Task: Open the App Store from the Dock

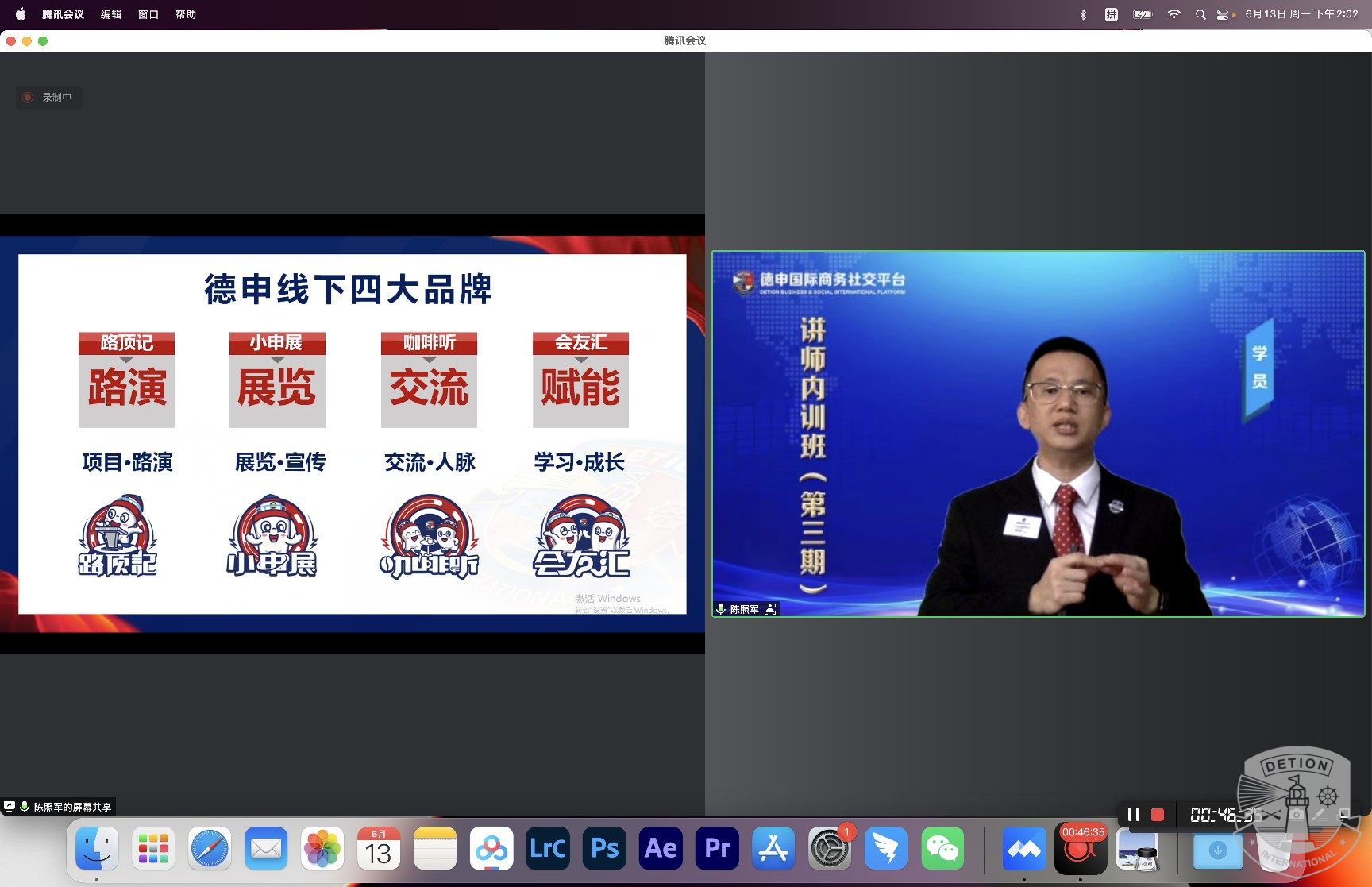Action: click(x=773, y=849)
